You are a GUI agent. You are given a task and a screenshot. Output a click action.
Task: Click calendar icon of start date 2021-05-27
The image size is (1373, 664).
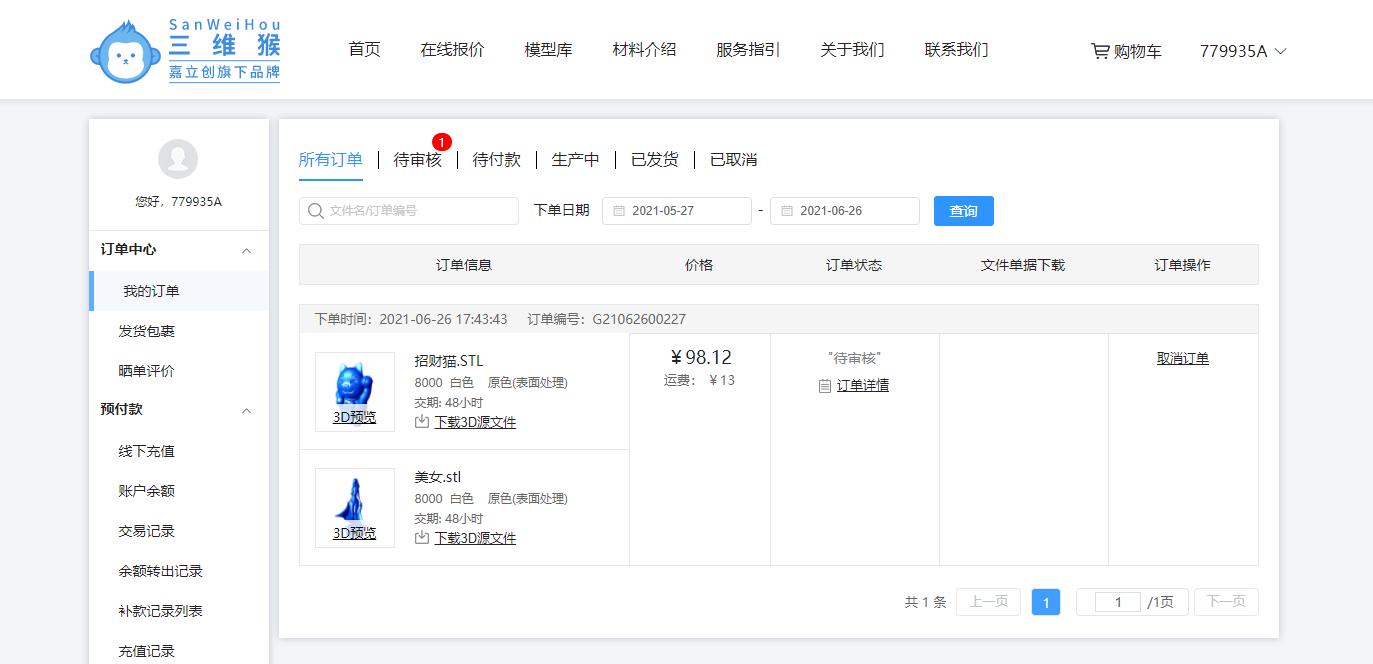tap(619, 211)
